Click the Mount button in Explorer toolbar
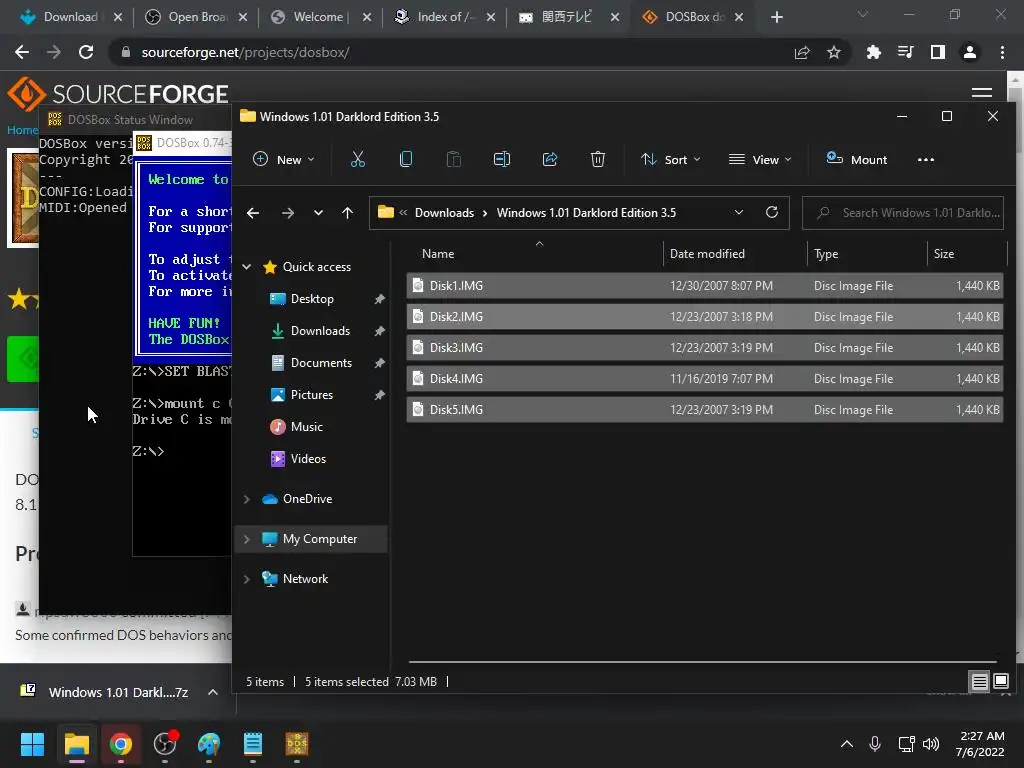This screenshot has height=768, width=1024. point(857,159)
